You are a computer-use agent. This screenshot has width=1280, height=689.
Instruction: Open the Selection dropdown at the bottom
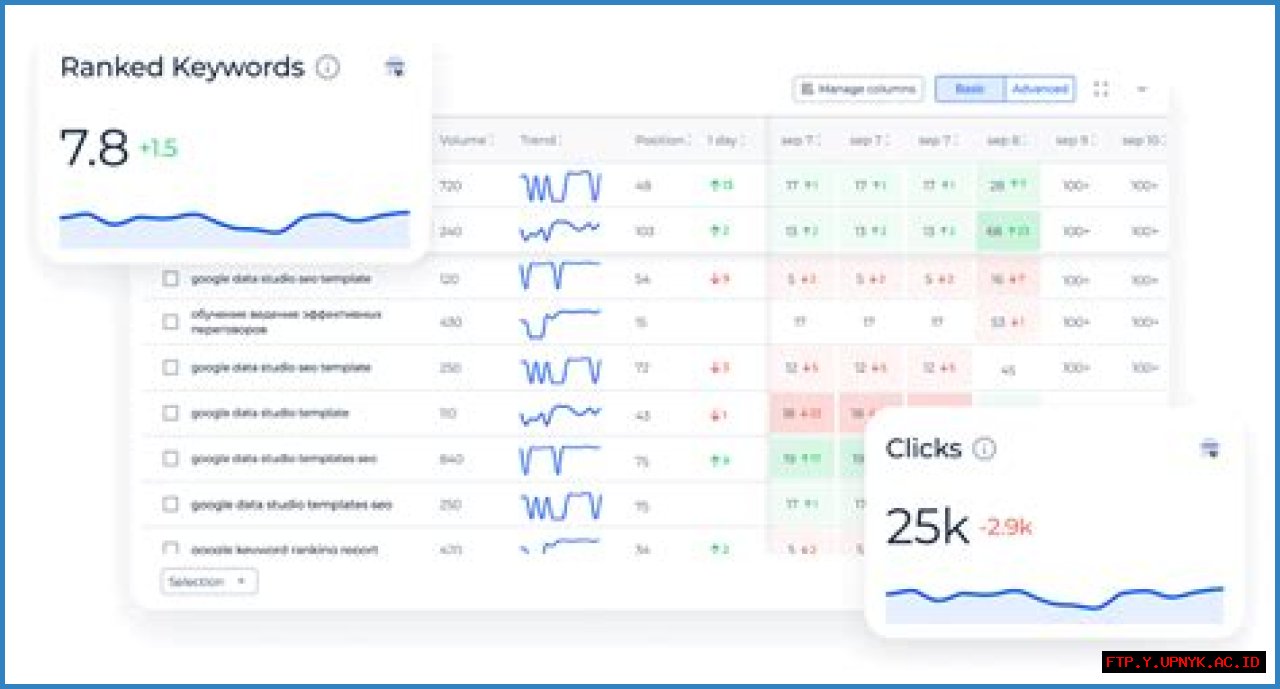click(209, 581)
